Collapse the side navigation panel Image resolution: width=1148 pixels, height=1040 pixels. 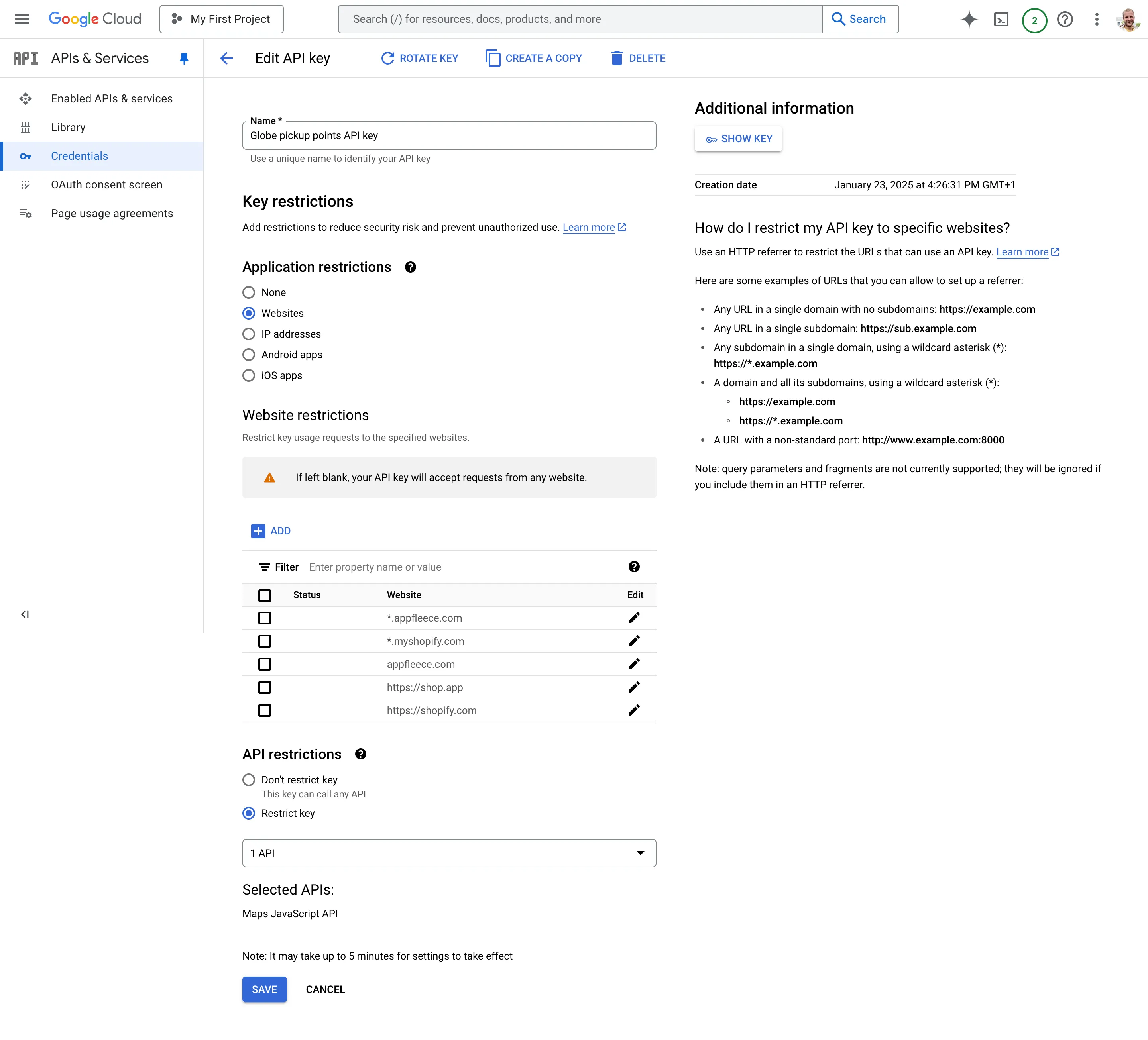point(25,614)
